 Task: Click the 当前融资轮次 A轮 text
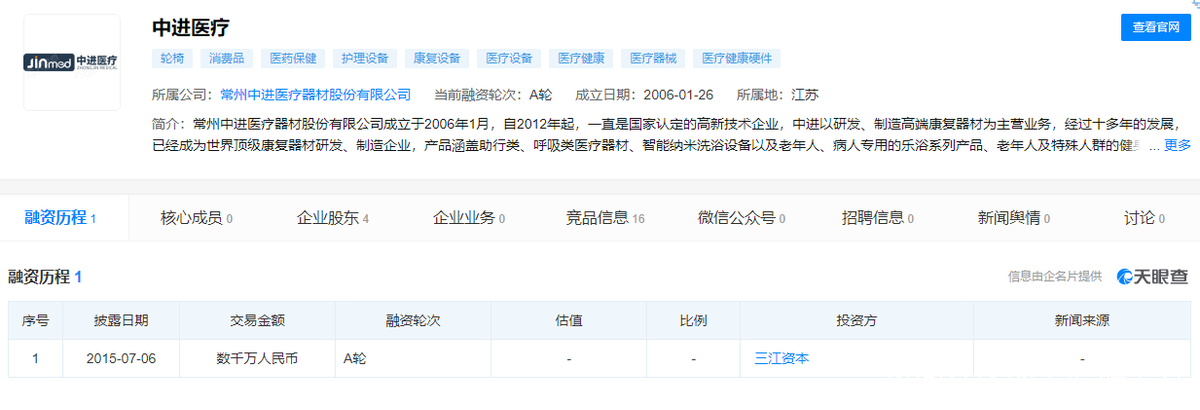tap(492, 95)
